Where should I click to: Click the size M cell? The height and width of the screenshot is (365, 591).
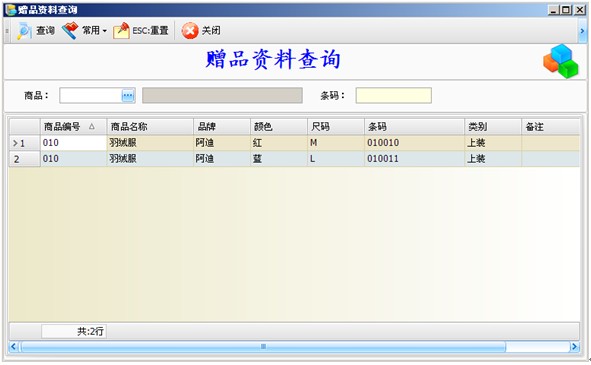tap(336, 143)
